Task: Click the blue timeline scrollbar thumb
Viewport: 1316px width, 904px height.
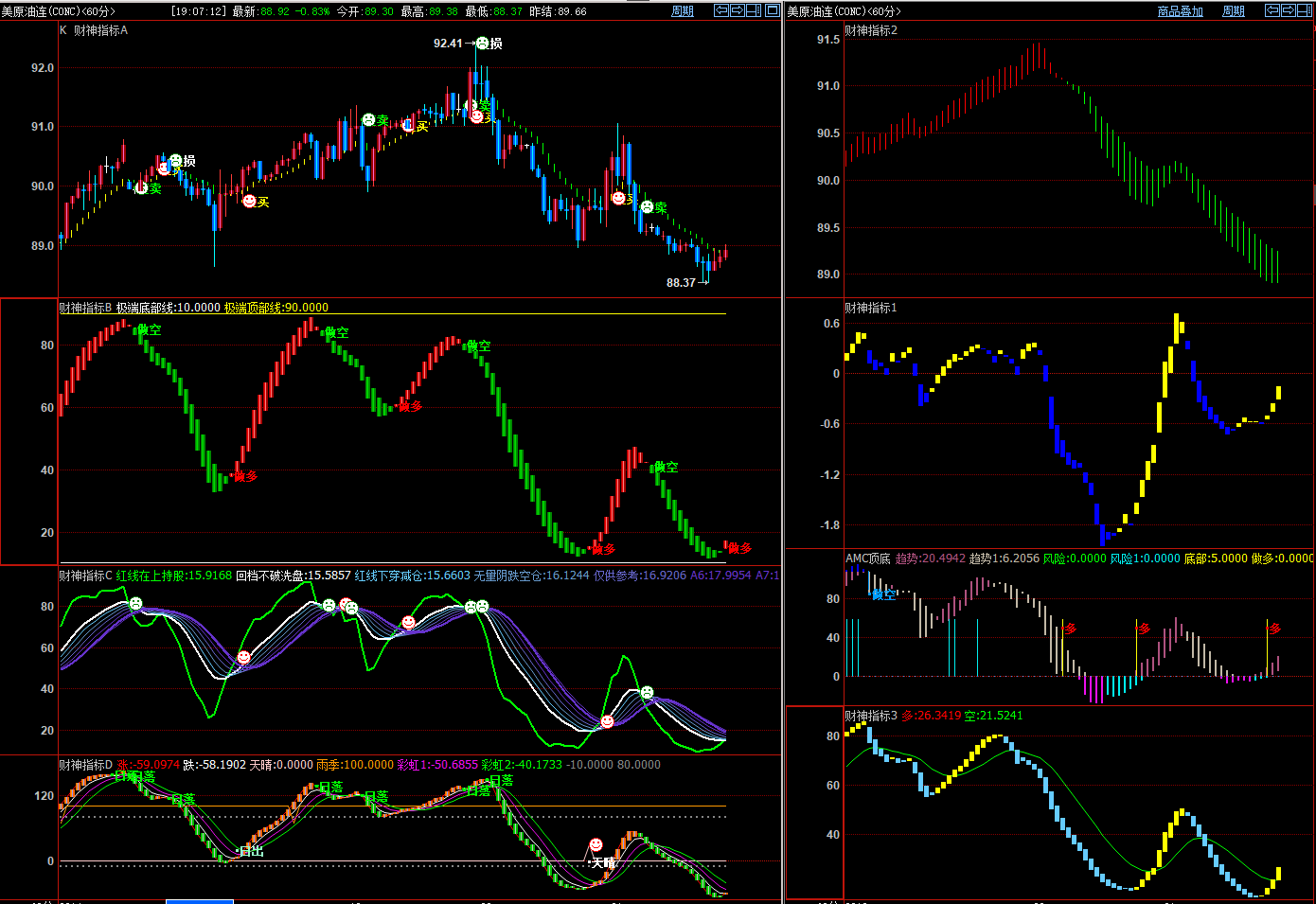Action: 199,901
